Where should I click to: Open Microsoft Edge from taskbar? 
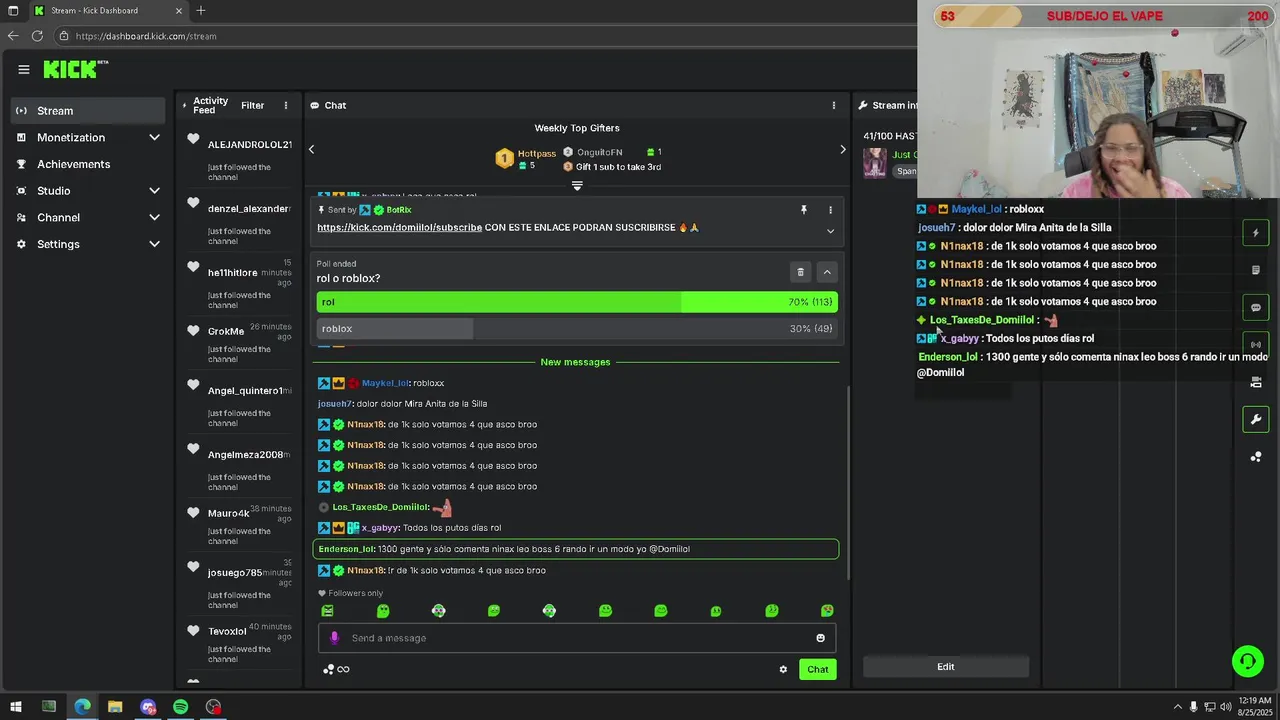pyautogui.click(x=82, y=707)
